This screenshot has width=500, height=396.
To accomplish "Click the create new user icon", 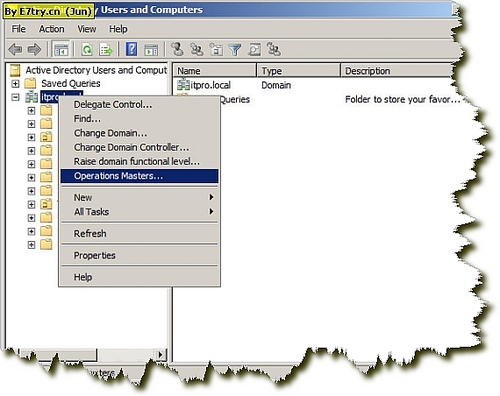I will point(177,49).
